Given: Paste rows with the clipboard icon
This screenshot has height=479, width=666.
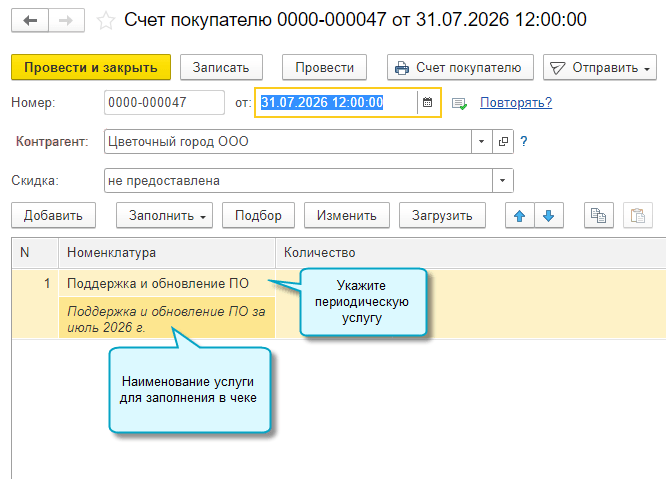Looking at the screenshot, I should pos(638,216).
